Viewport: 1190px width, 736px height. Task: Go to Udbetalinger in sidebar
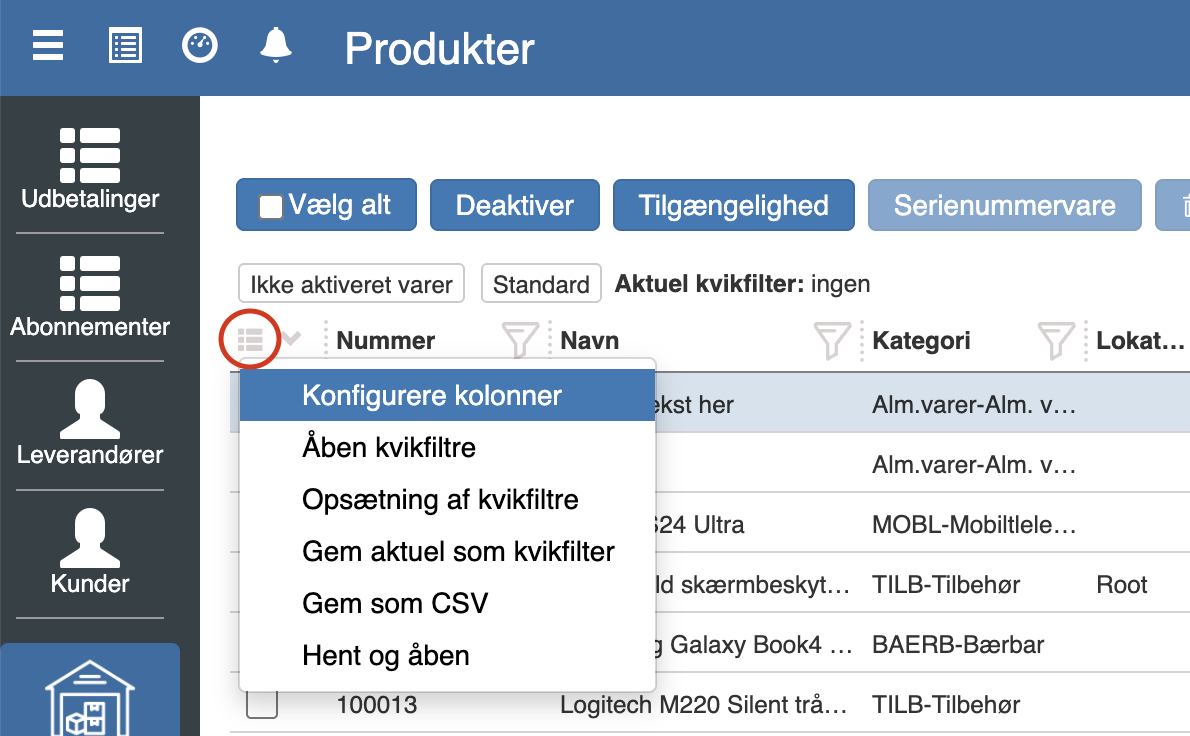coord(90,170)
